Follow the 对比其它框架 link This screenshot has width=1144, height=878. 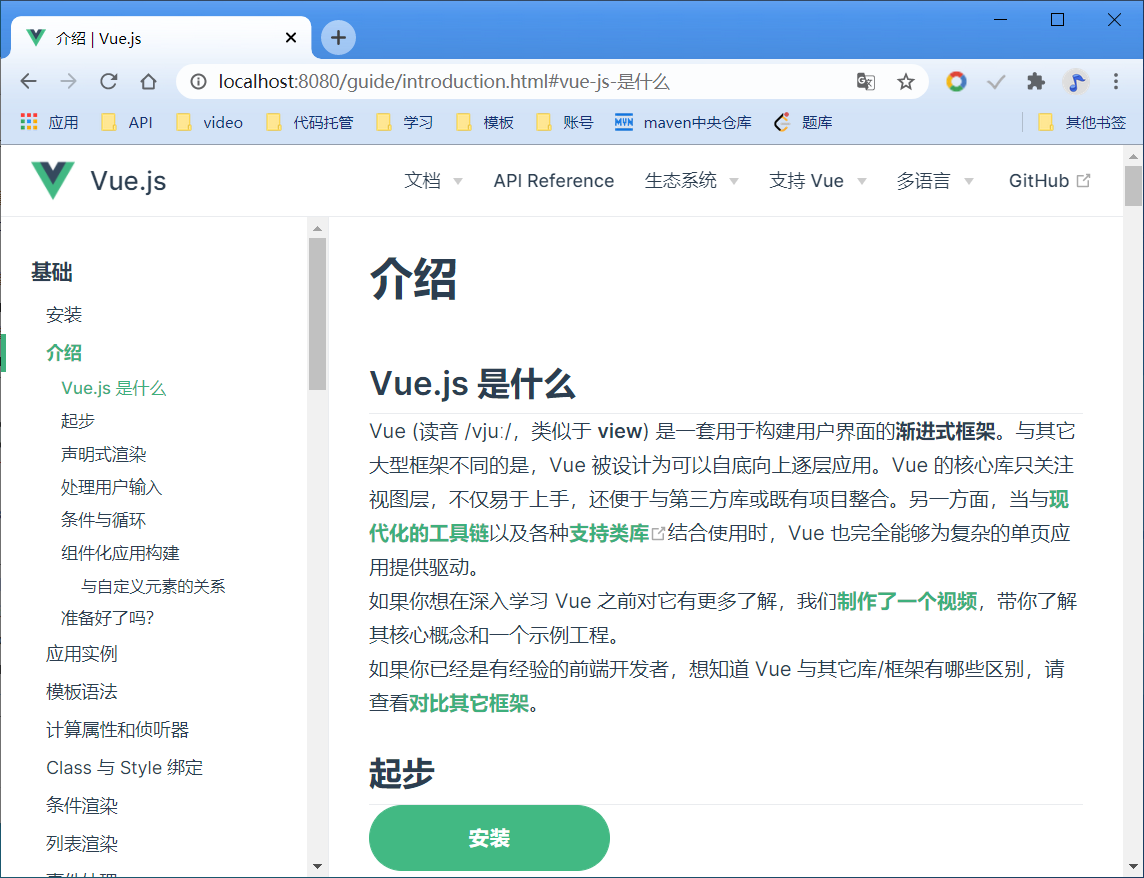[x=469, y=703]
